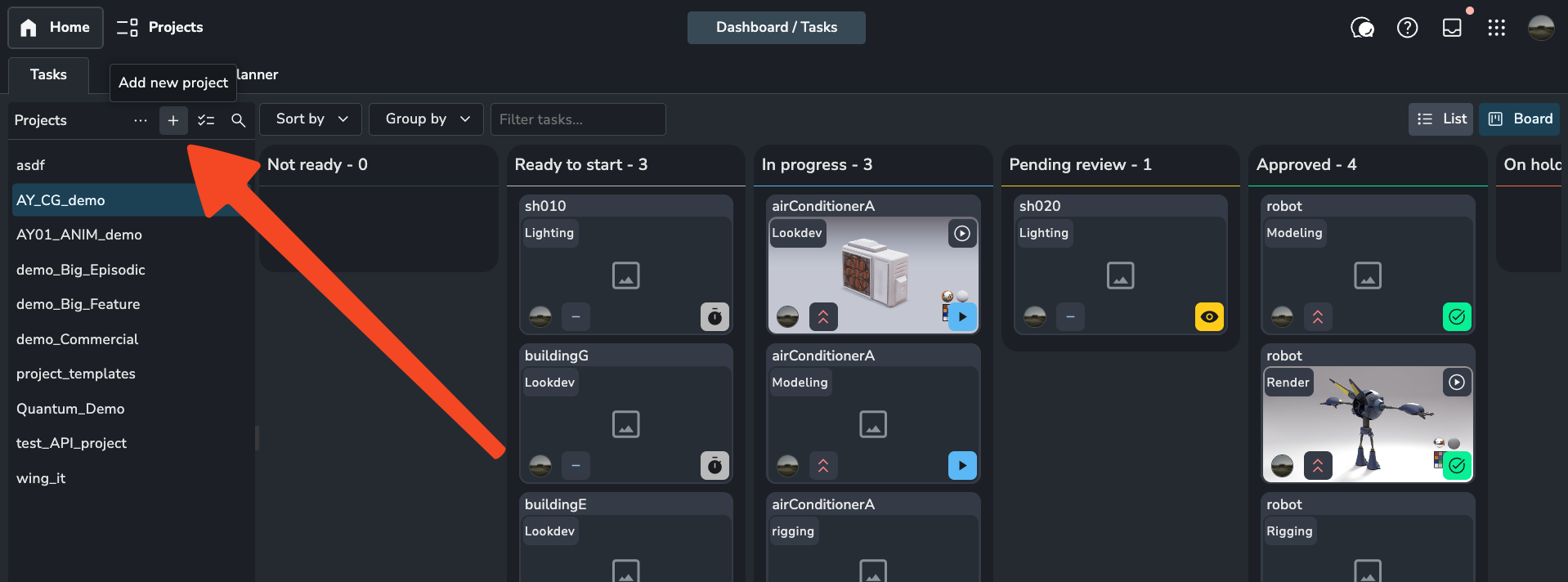This screenshot has height=582, width=1568.
Task: Click the timer status icon on sh010 card
Action: coord(715,316)
